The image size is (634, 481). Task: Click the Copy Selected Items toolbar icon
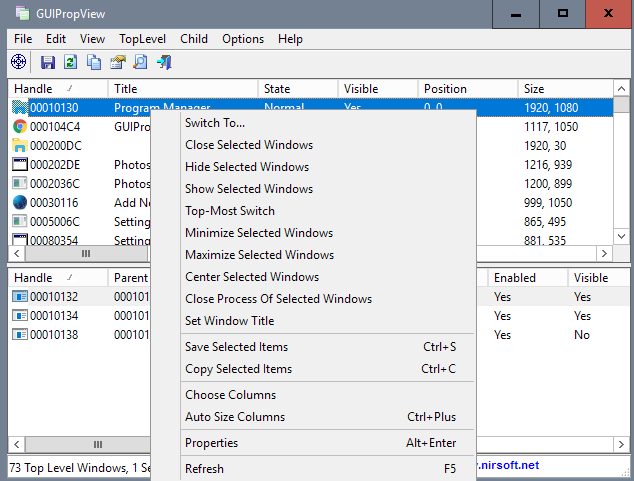[x=94, y=62]
